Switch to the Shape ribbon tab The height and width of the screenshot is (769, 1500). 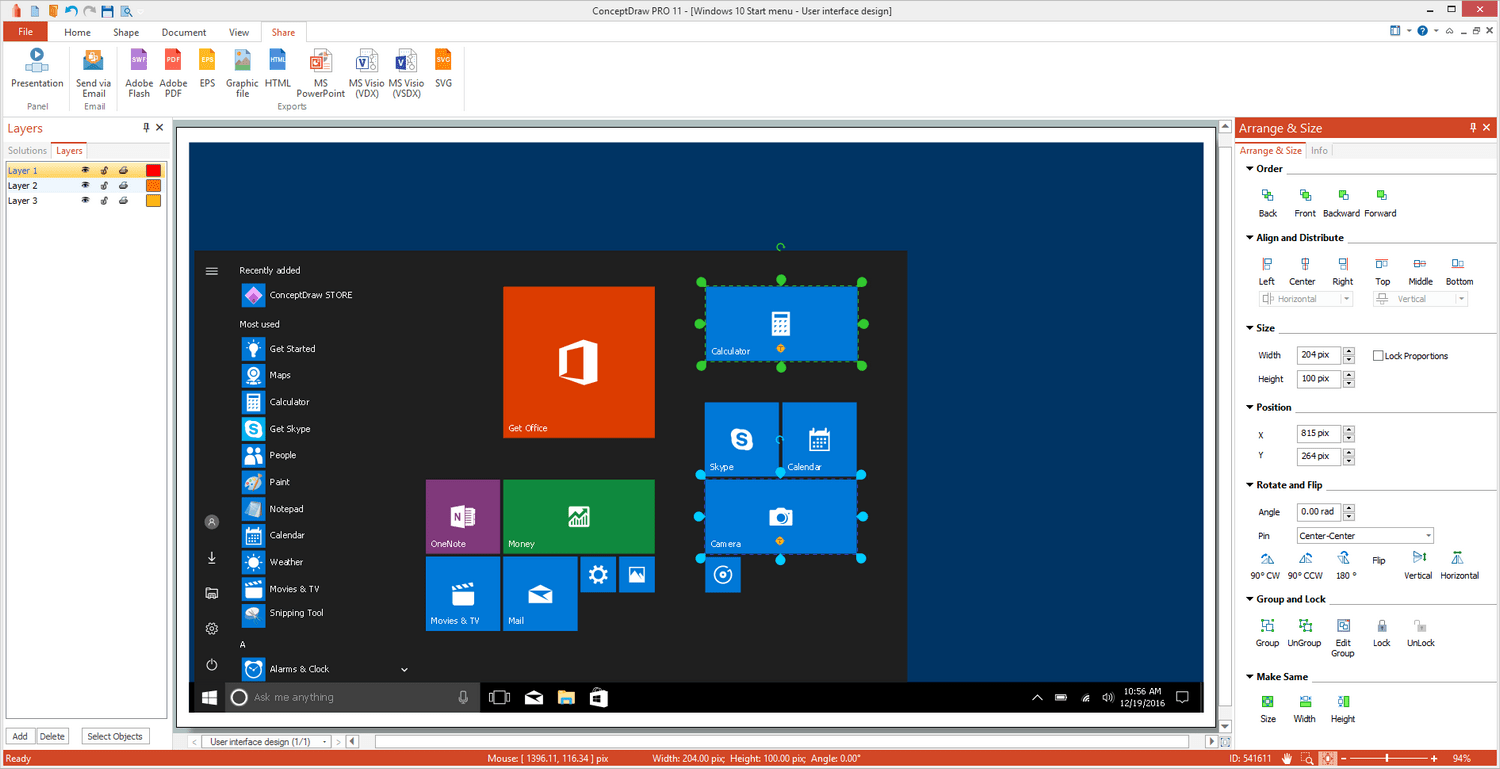coord(125,31)
